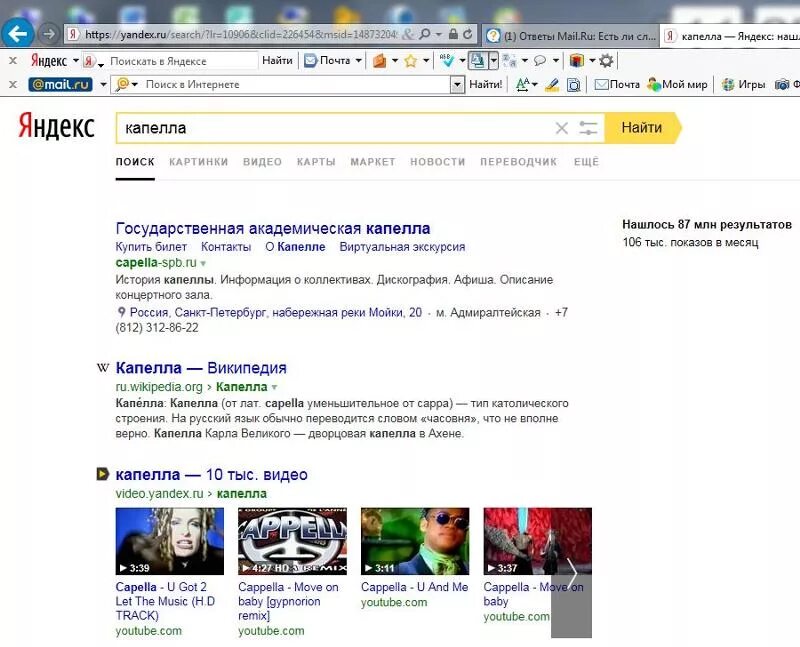This screenshot has width=800, height=647.
Task: Switch to the КАРТЫ tab
Action: click(x=316, y=162)
